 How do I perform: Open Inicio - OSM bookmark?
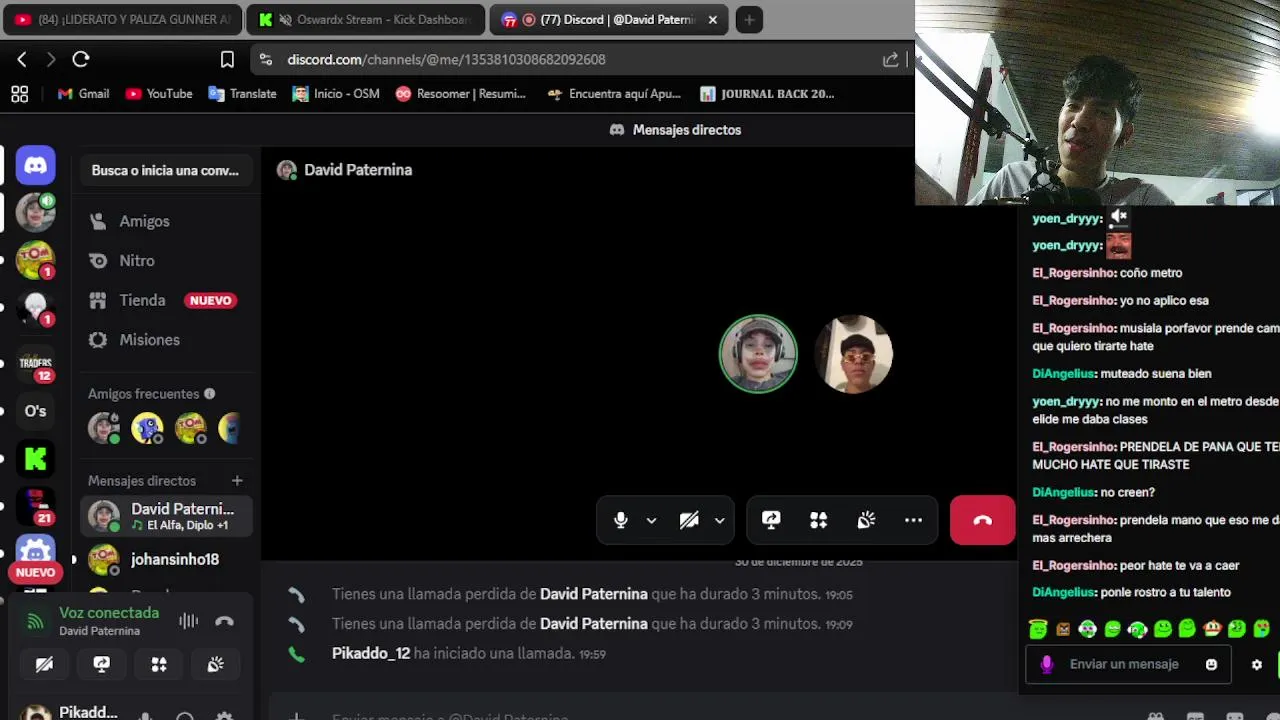point(335,94)
